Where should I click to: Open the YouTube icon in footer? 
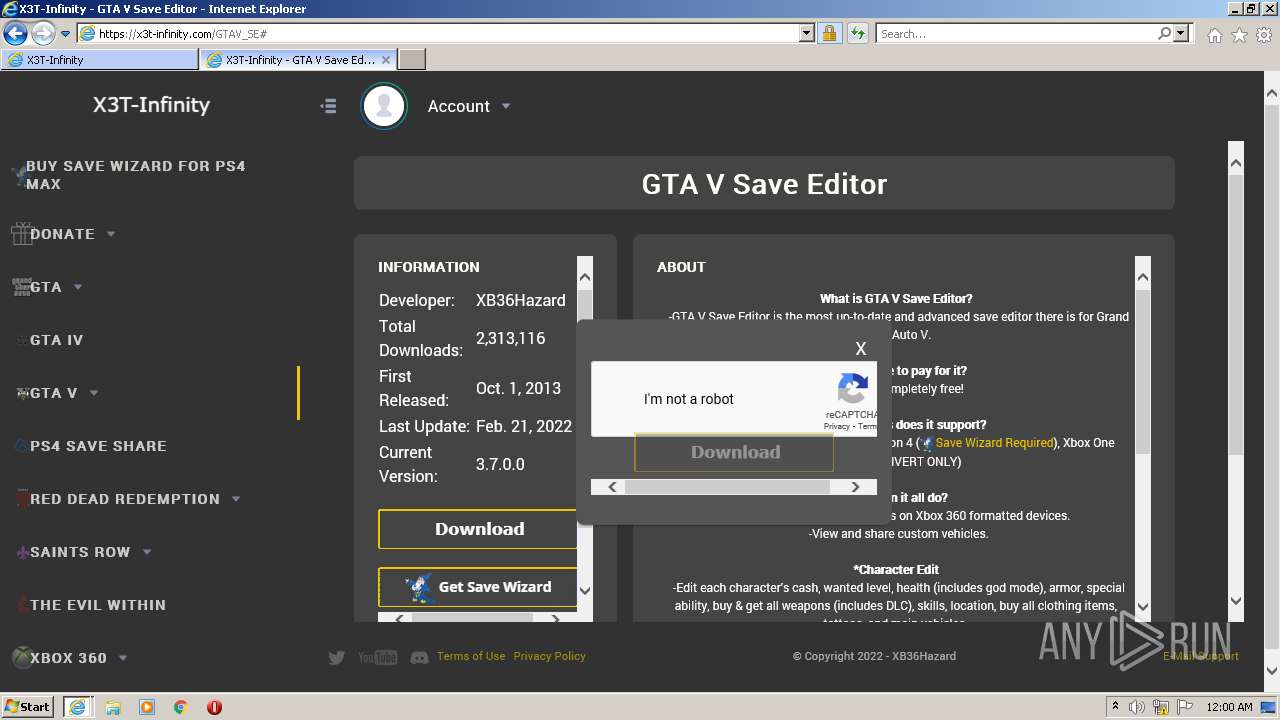pos(377,657)
